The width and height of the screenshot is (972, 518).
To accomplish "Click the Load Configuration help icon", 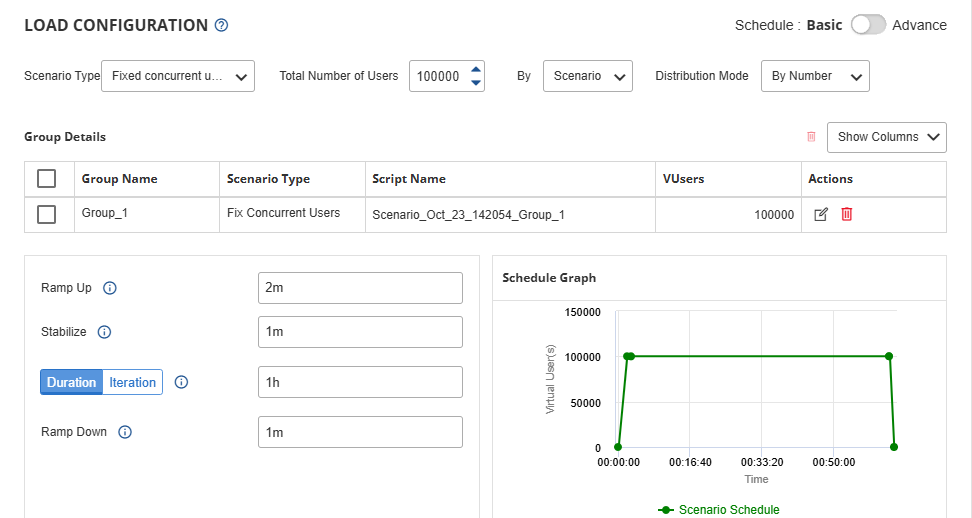I will 222,26.
